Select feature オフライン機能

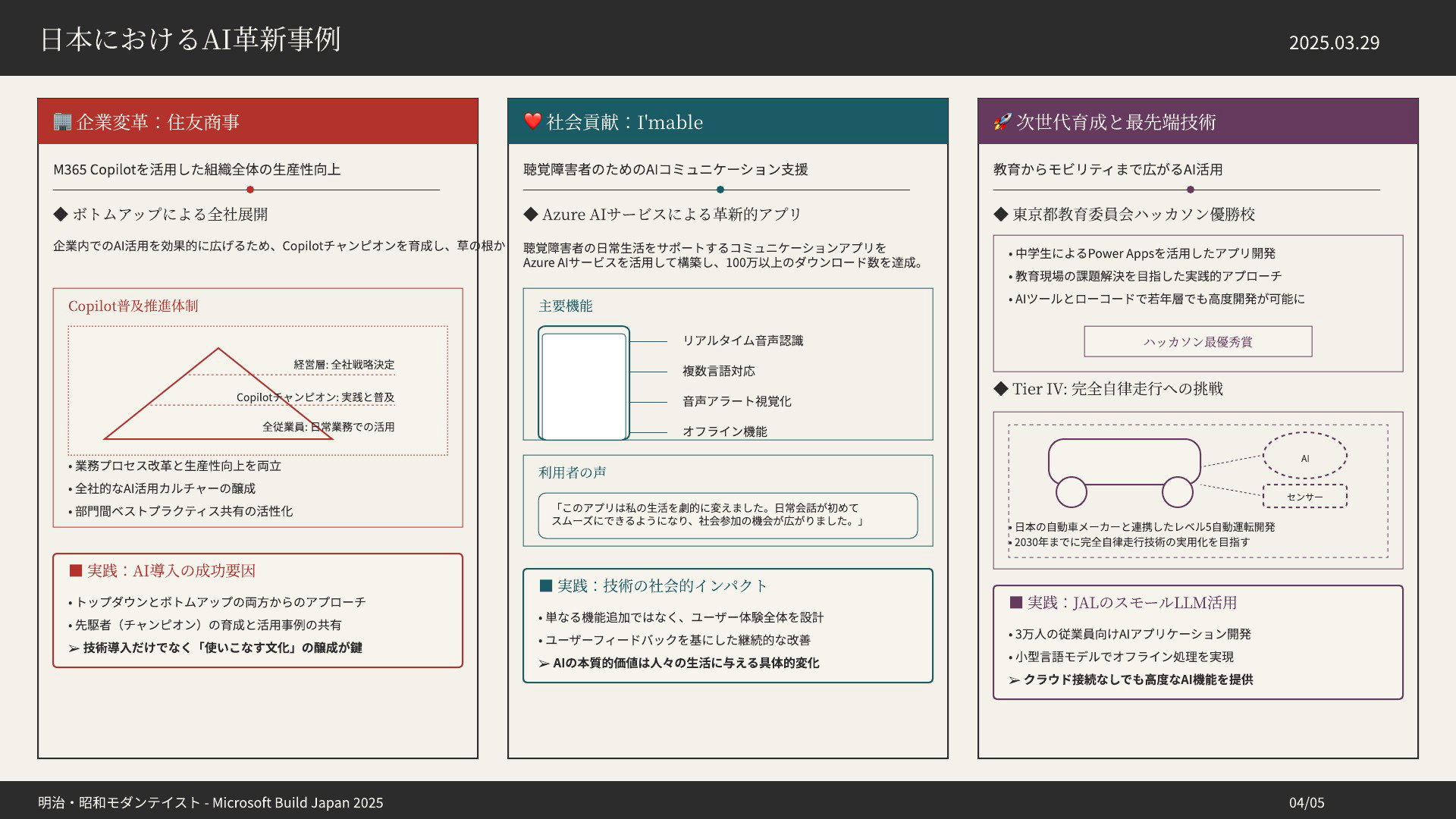pos(725,431)
